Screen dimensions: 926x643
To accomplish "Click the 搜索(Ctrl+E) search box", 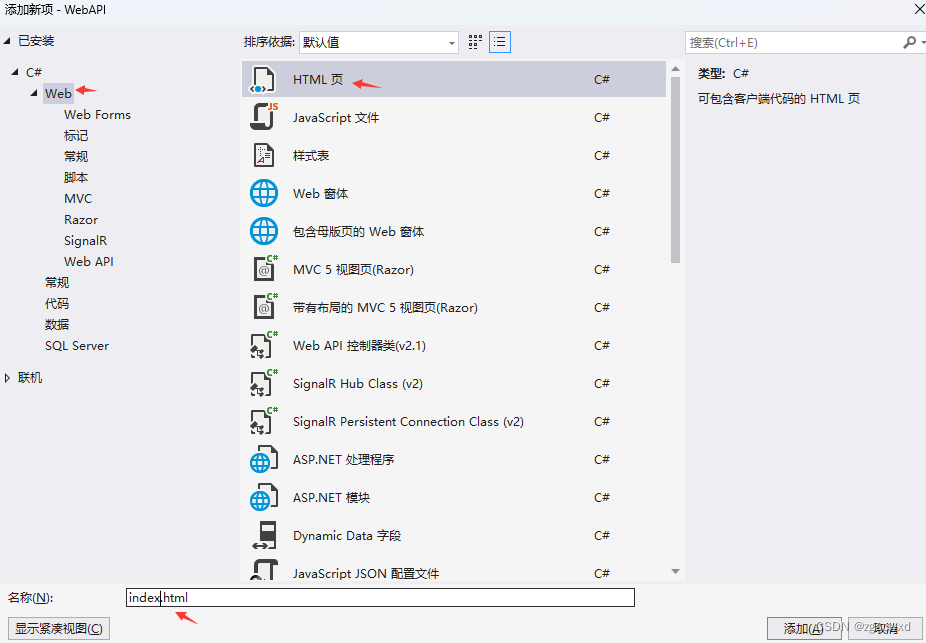I will (793, 43).
